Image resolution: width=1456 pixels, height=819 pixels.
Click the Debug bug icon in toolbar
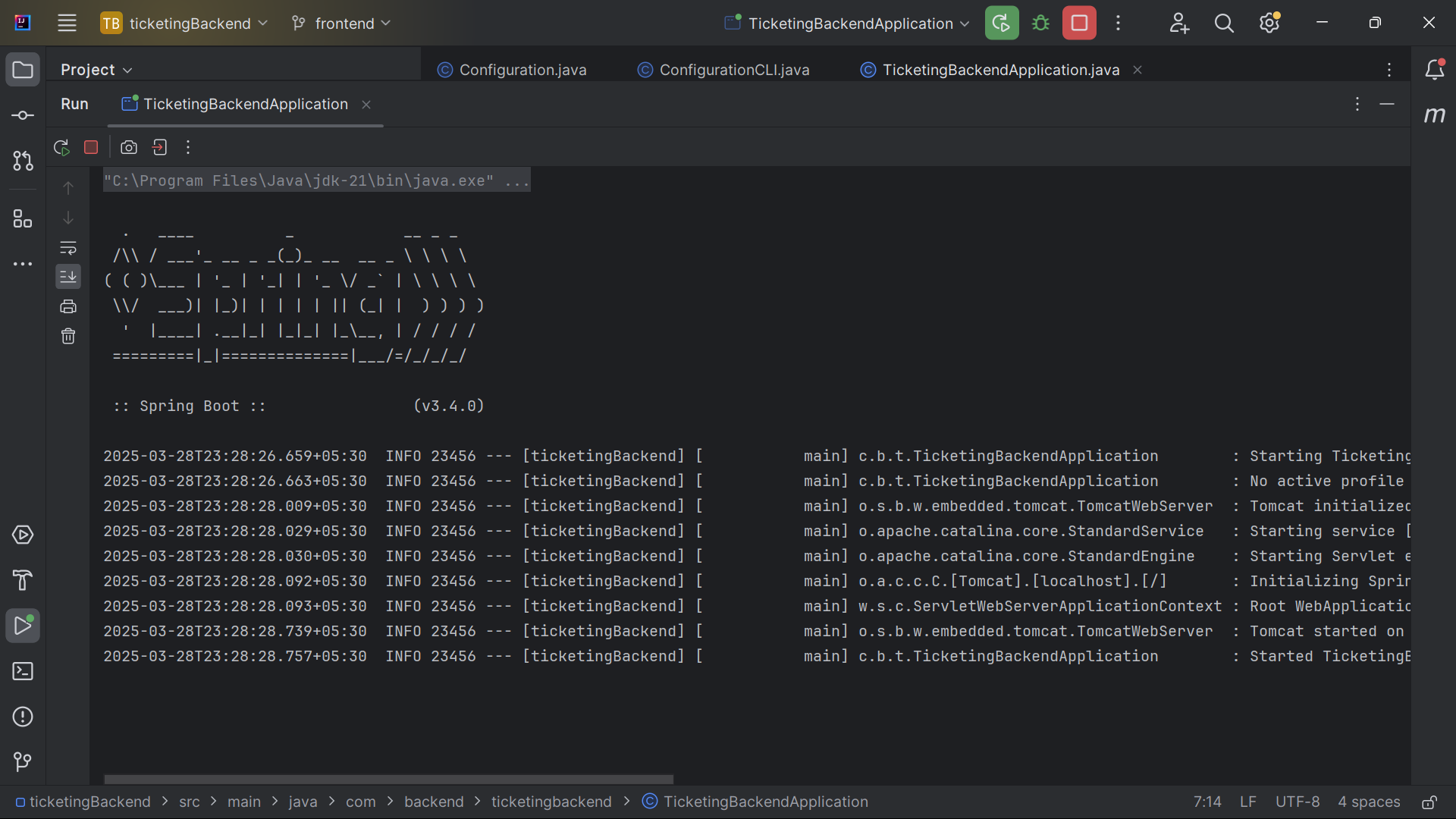1040,23
